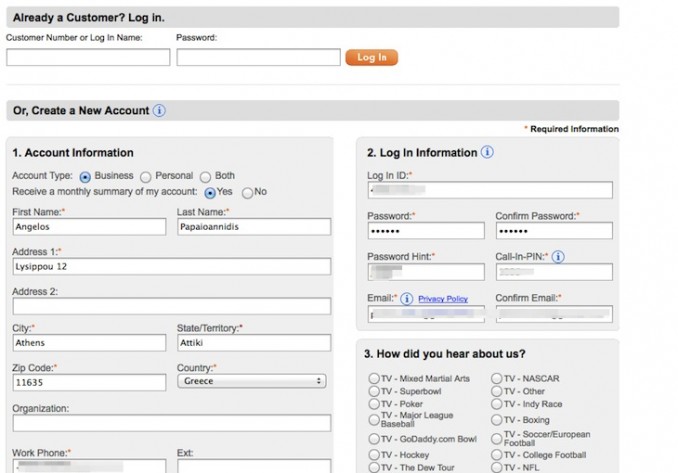678x473 pixels.
Task: Click the Password Hint field
Action: [x=425, y=272]
